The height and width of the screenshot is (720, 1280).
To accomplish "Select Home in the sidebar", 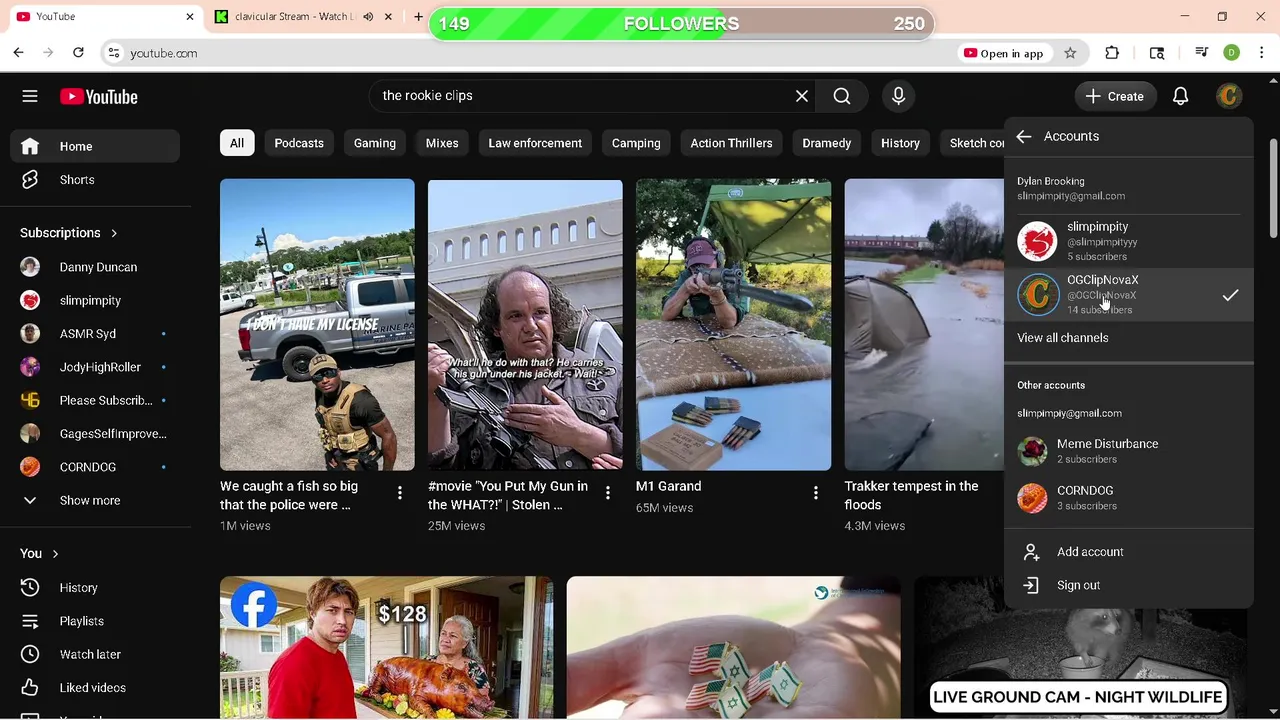I will 96,146.
